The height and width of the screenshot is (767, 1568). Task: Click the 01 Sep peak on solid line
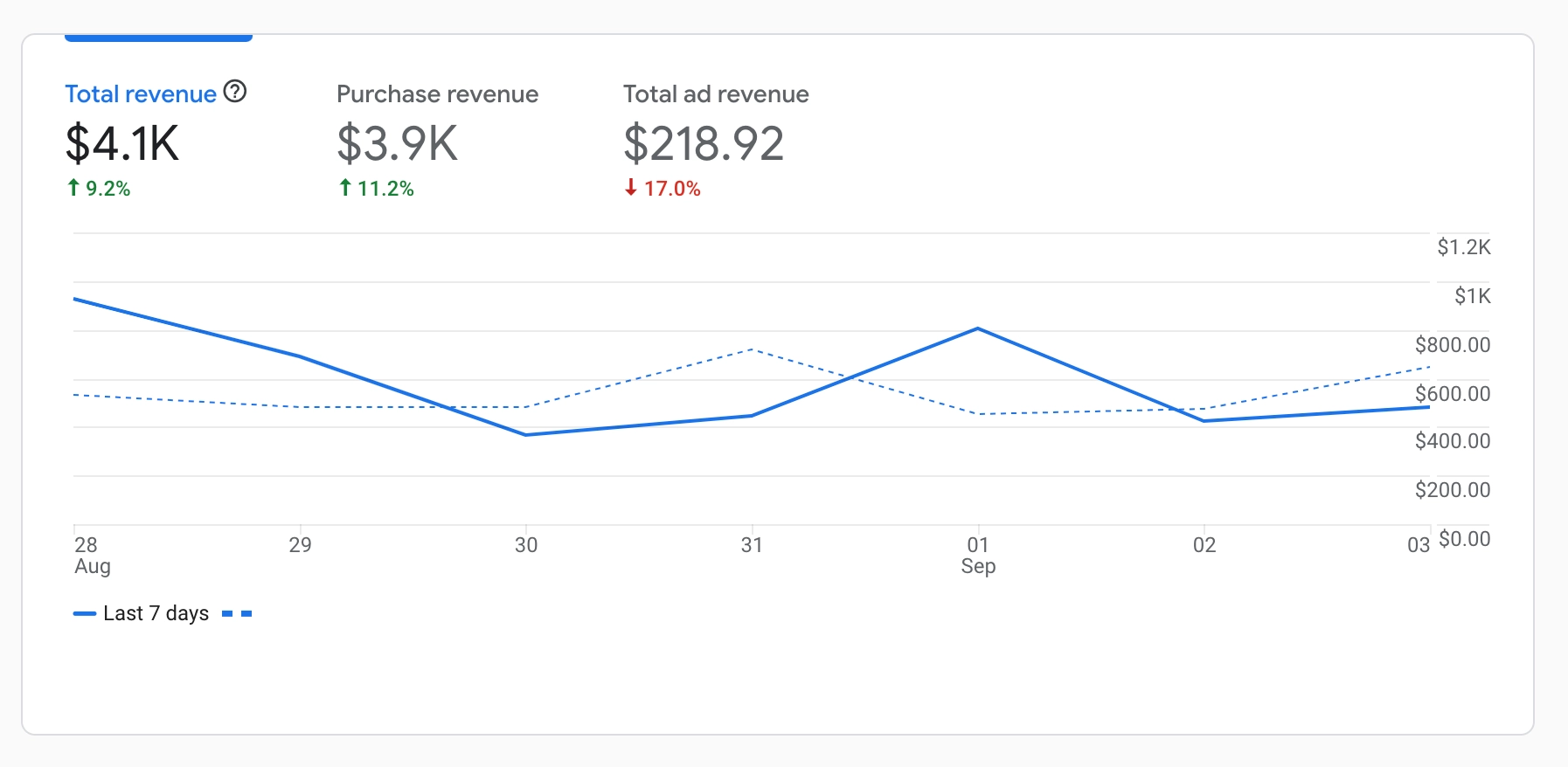coord(978,328)
